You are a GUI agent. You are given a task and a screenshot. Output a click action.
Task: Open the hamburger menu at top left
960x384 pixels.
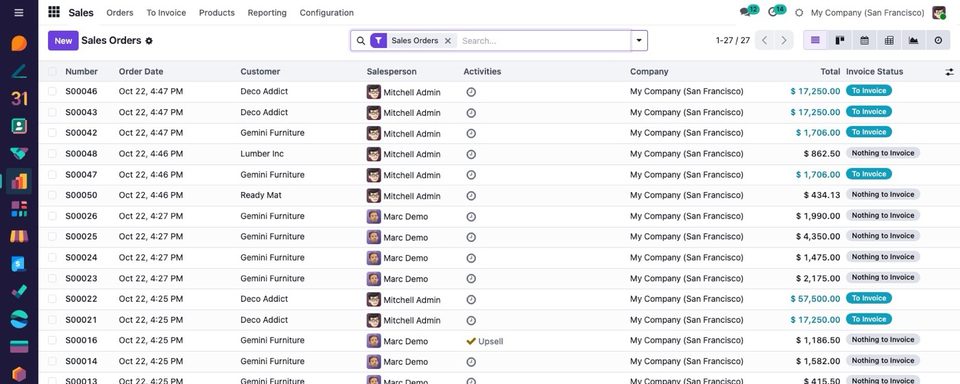click(x=19, y=12)
